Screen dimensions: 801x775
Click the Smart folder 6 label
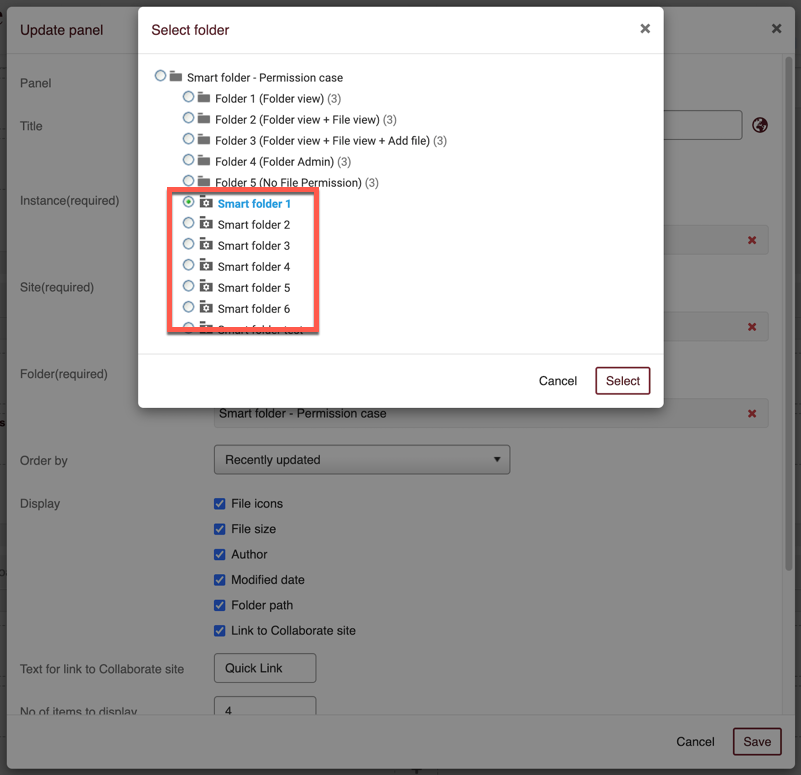tap(253, 309)
